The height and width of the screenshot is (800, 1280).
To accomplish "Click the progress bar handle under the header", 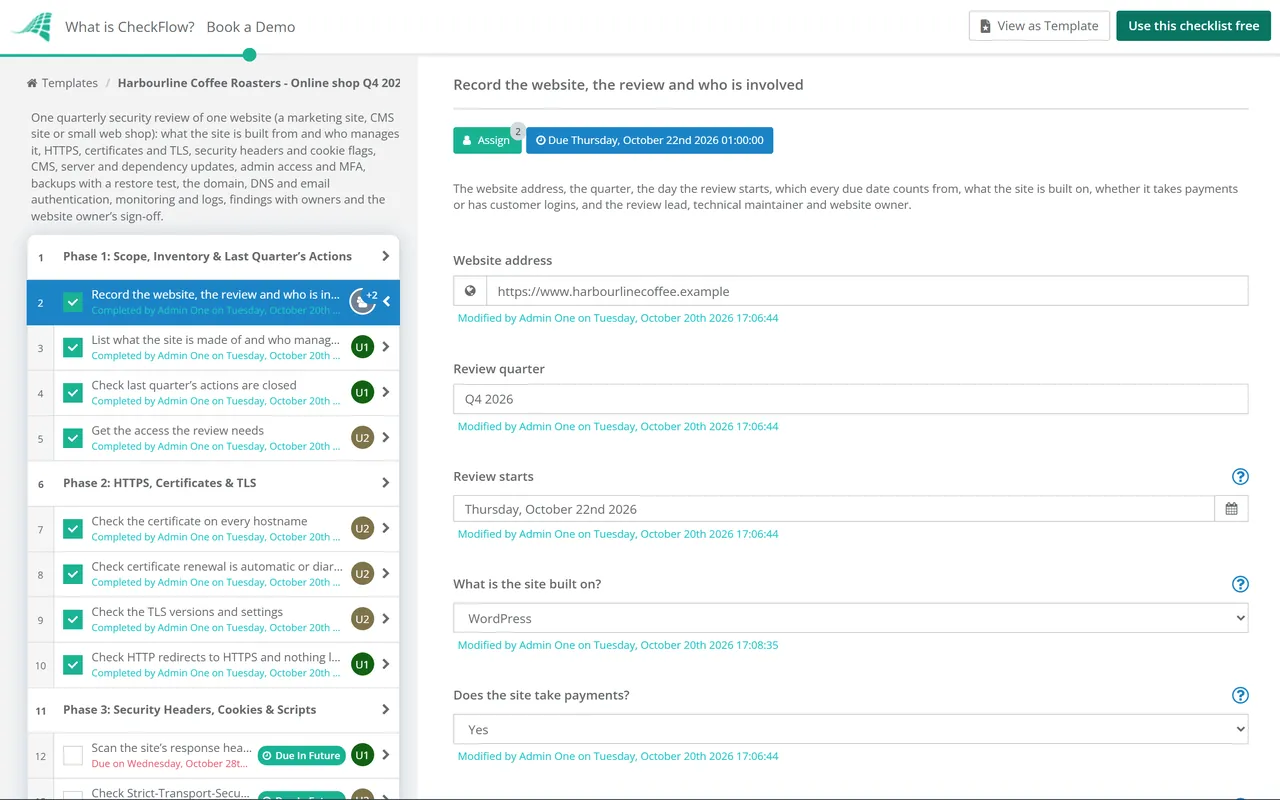I will click(x=249, y=55).
